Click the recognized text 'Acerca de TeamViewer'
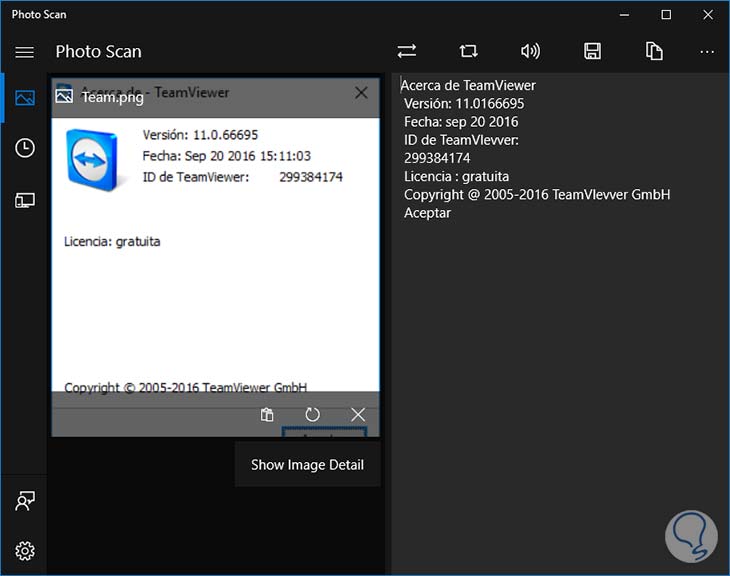Image resolution: width=730 pixels, height=576 pixels. point(468,86)
